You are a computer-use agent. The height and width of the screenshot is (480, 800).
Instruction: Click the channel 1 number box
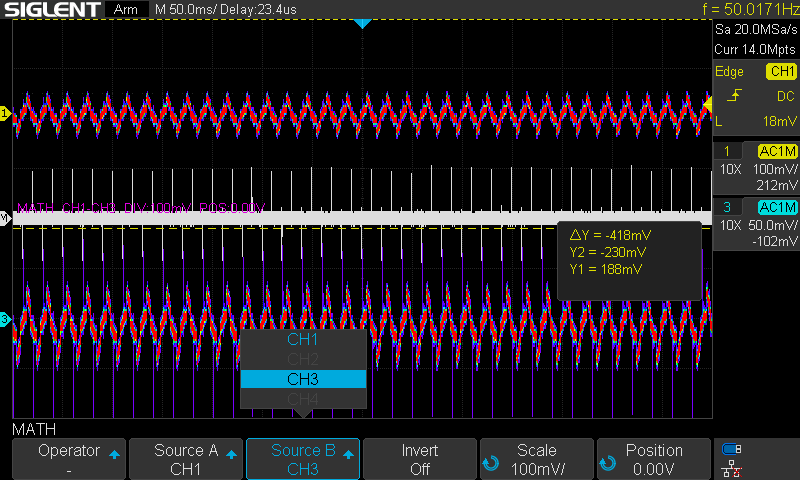click(727, 151)
